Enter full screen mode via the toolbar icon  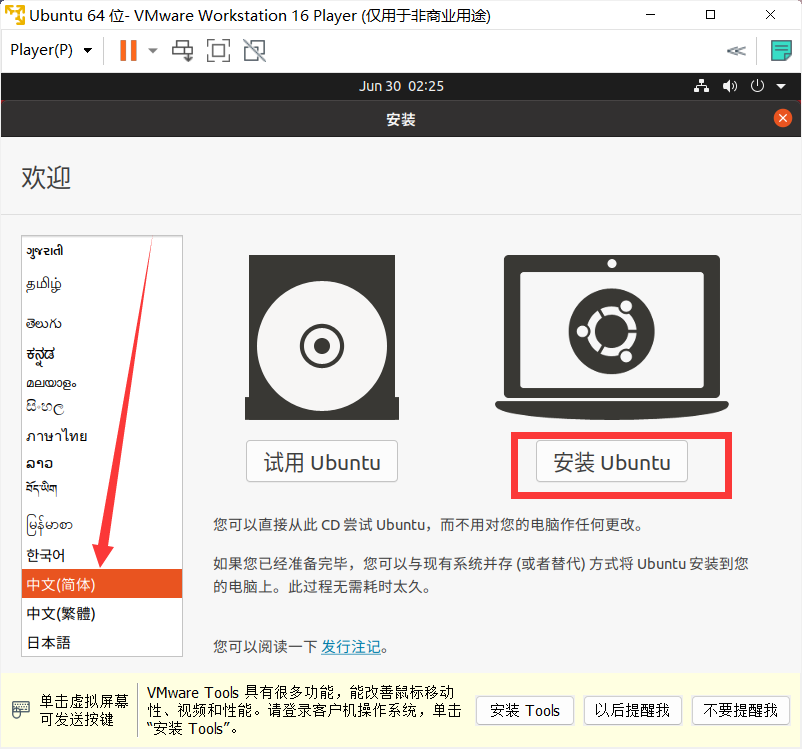(218, 50)
